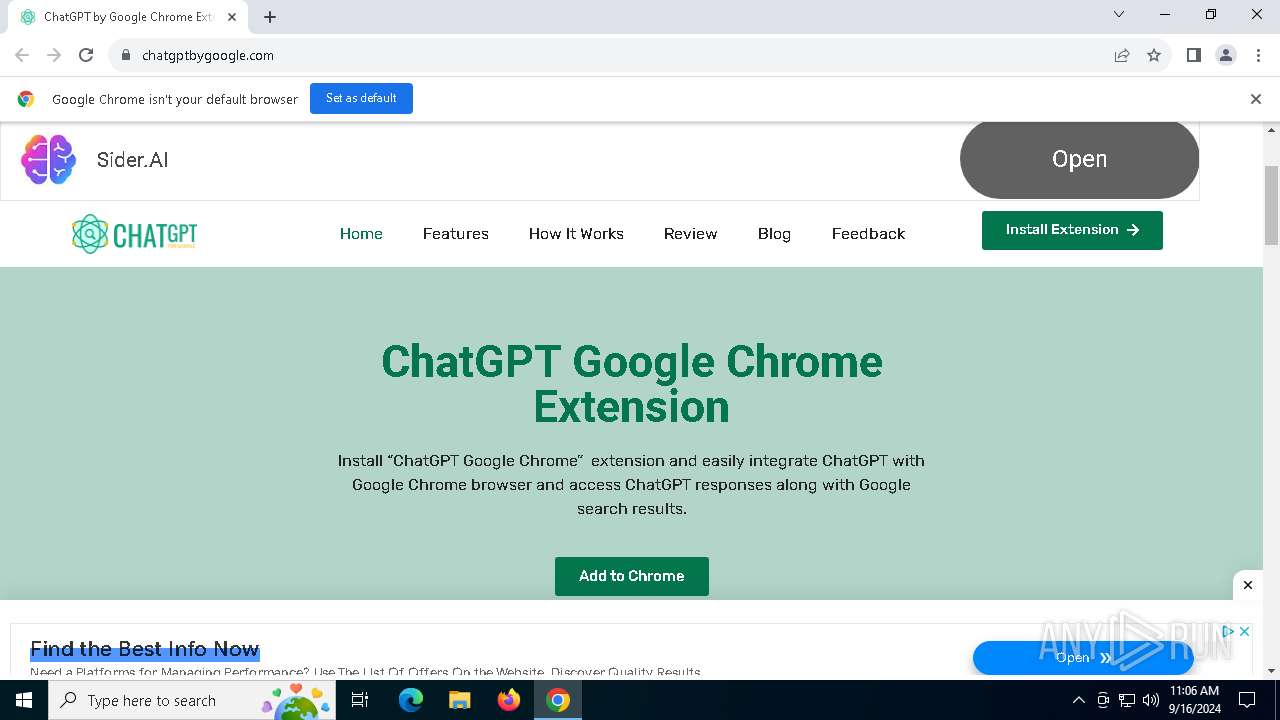
Task: Open the Find the Best Info Now ad link
Action: point(145,649)
